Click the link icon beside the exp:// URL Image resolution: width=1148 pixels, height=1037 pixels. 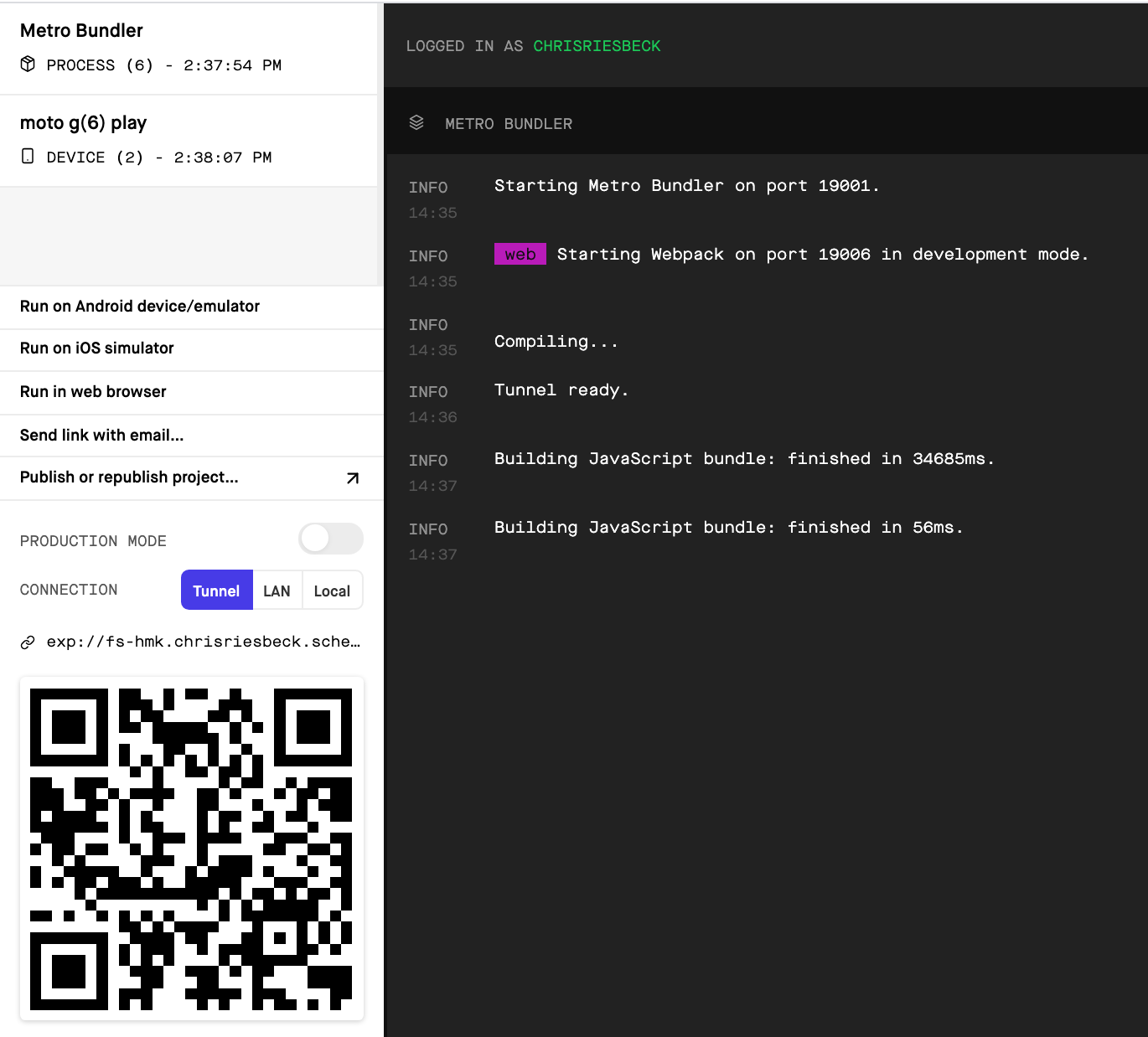pyautogui.click(x=28, y=642)
